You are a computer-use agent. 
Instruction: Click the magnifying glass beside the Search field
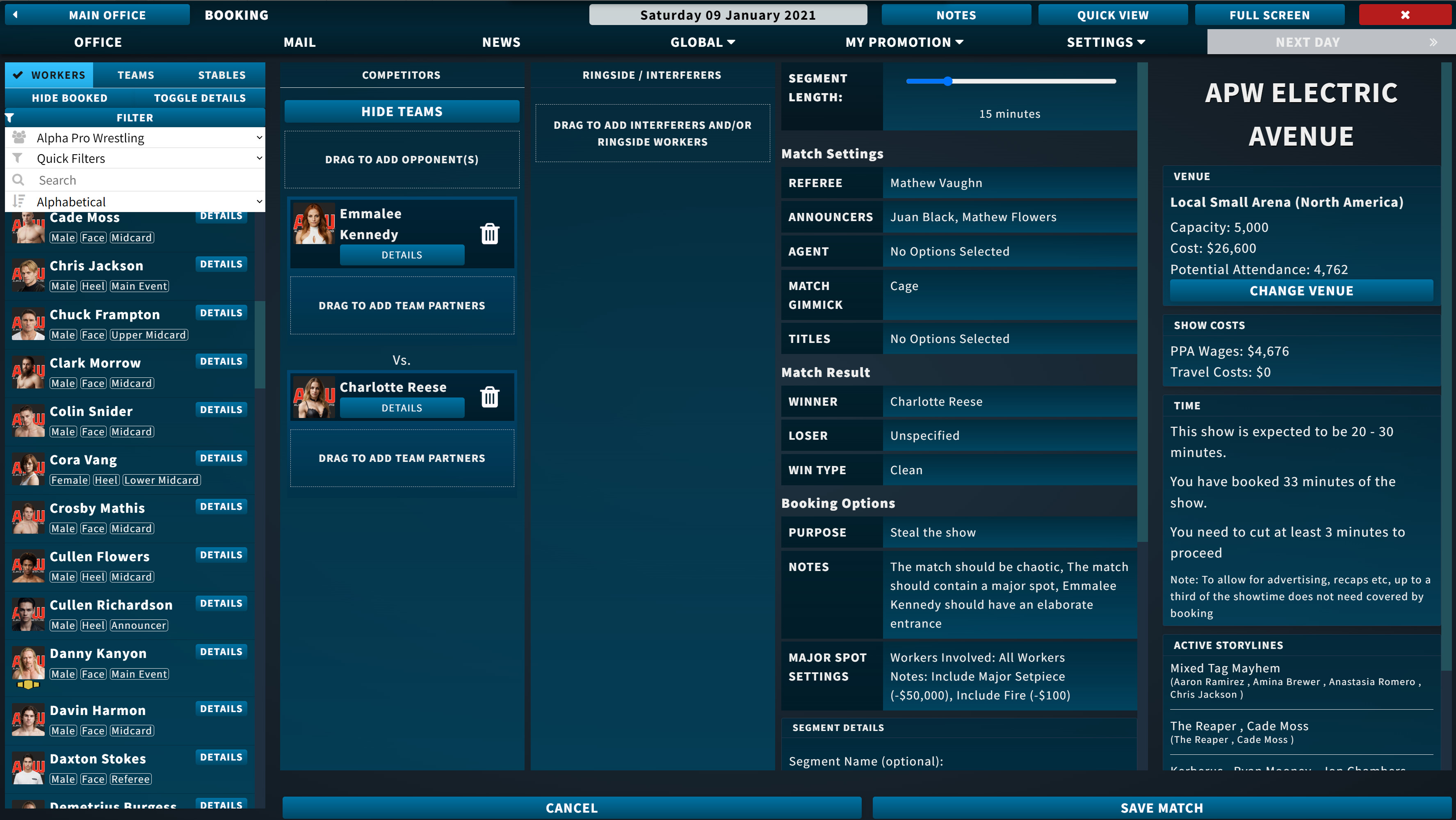click(18, 180)
